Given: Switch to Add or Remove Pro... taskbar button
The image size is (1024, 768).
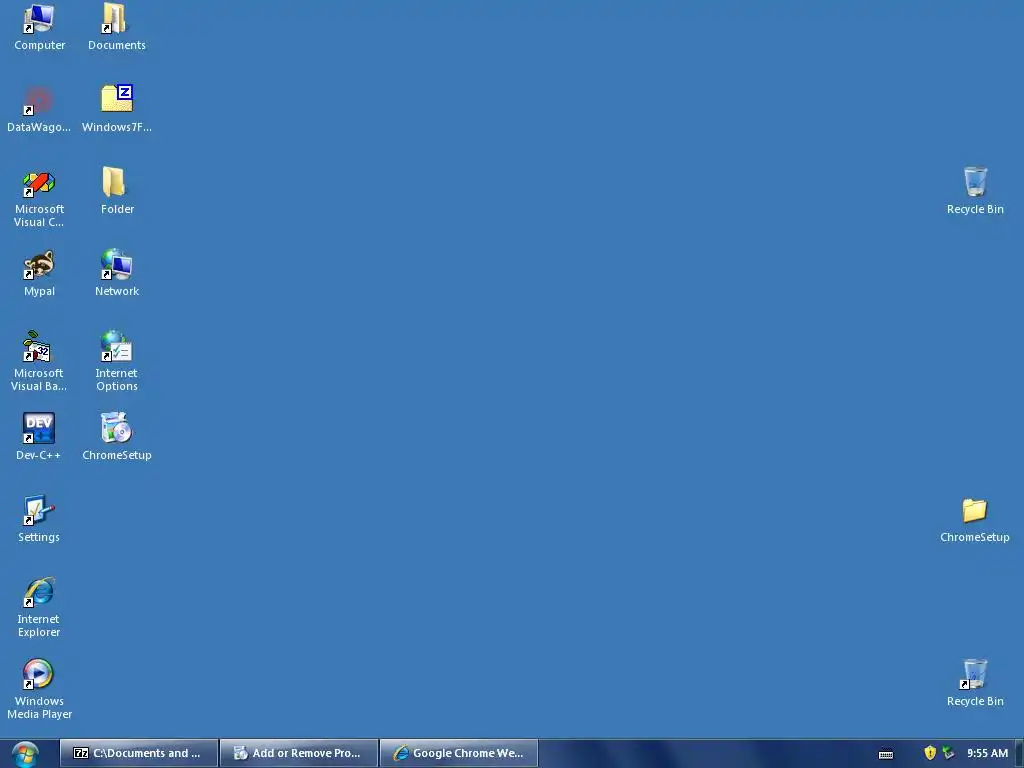Looking at the screenshot, I should point(299,753).
